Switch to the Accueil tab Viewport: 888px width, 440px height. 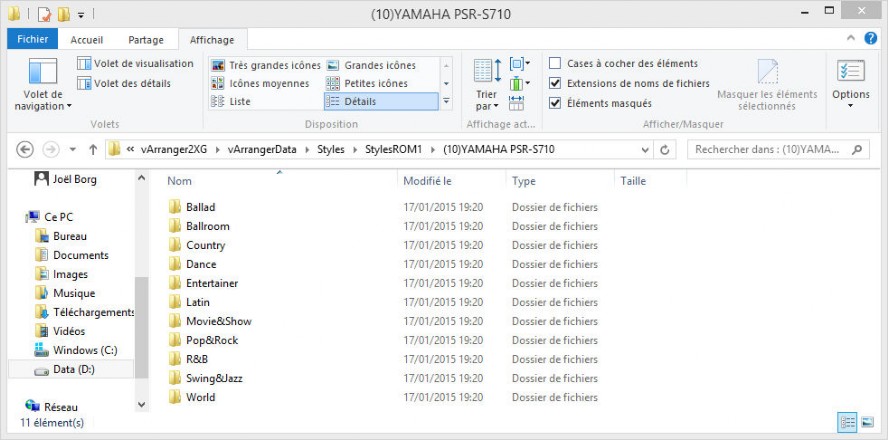87,40
